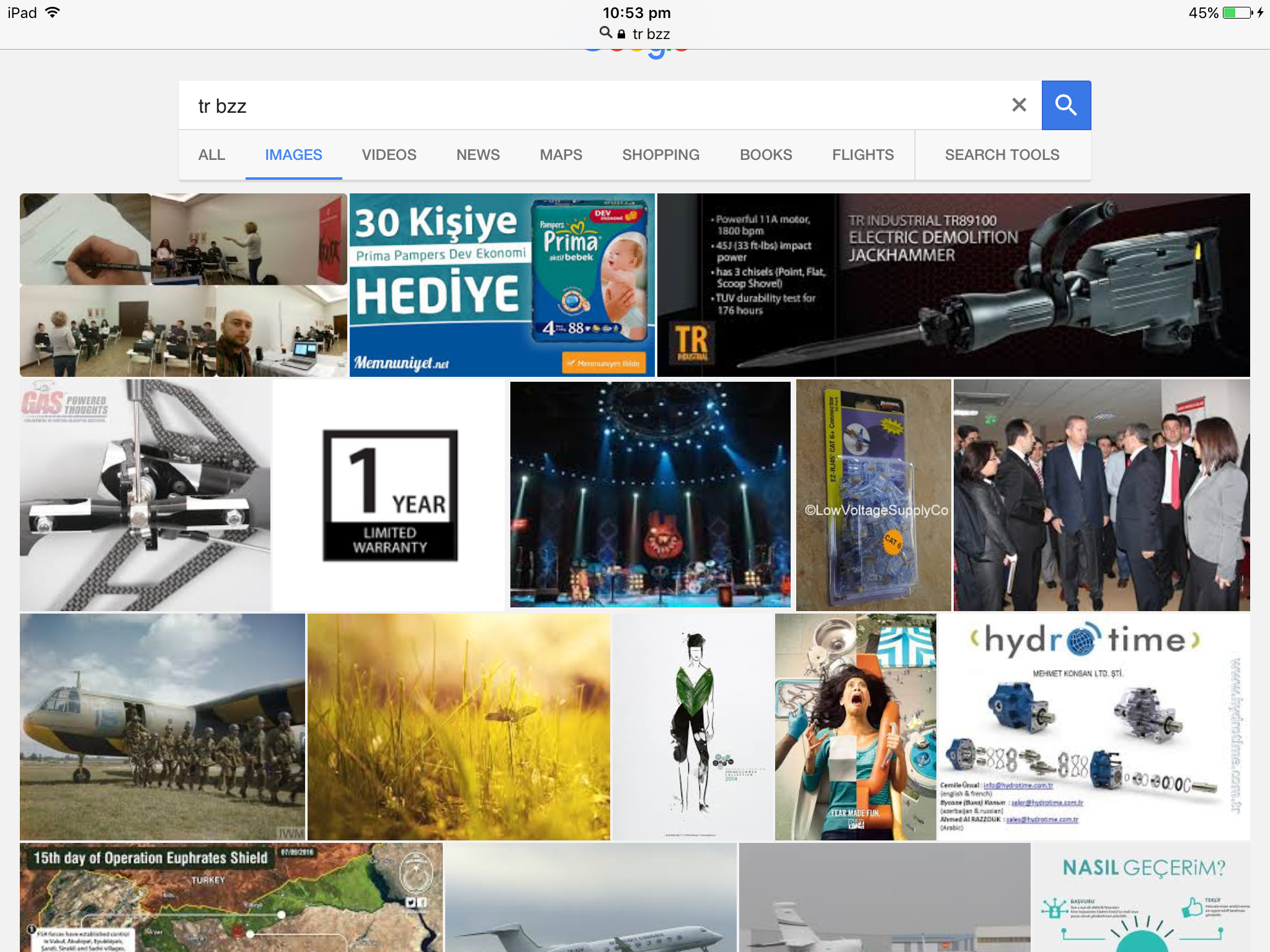Open the Operation Euphrates Shield map image

[231, 897]
